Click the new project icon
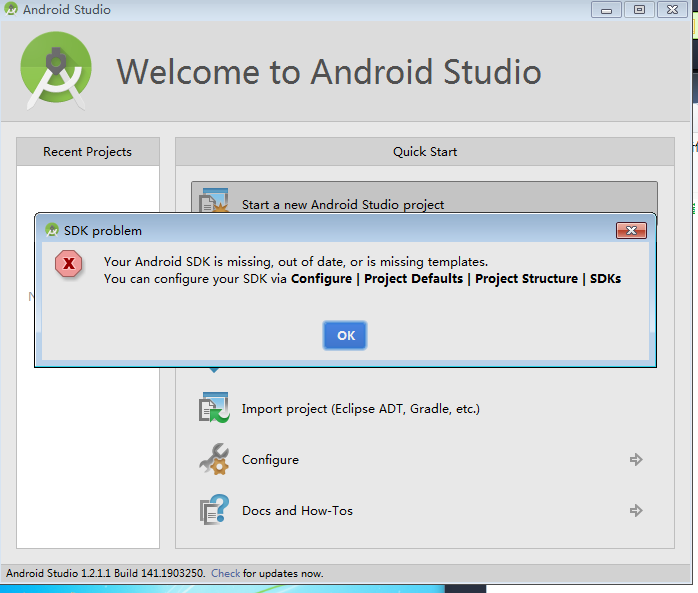The height and width of the screenshot is (593, 698). click(x=214, y=200)
